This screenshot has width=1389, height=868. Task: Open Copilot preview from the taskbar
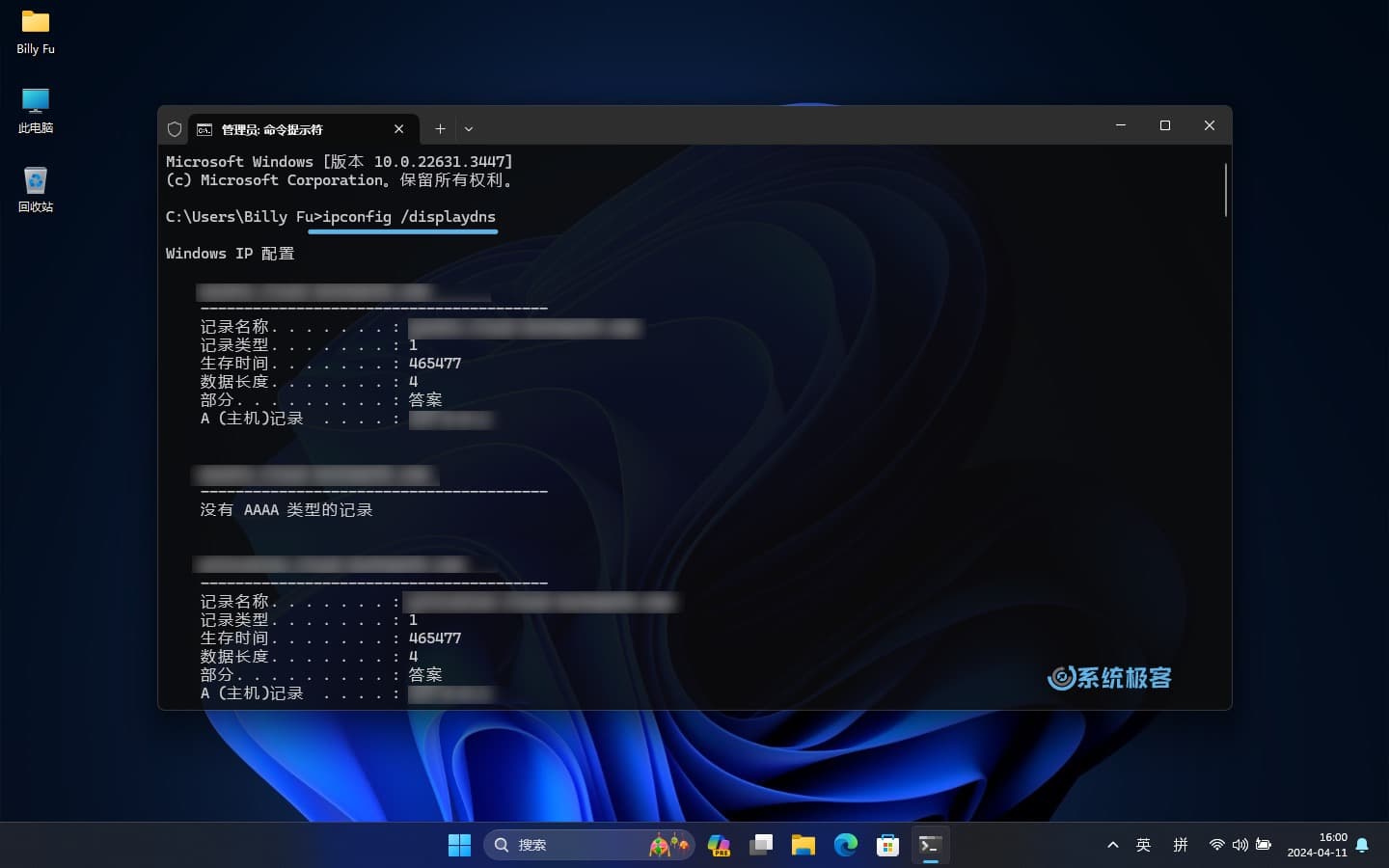(719, 845)
